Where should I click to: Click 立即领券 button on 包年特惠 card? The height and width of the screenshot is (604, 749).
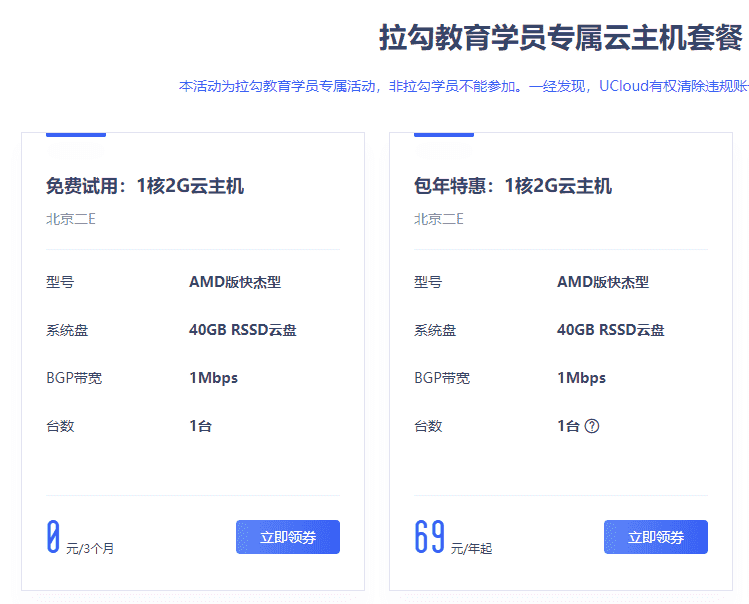click(655, 537)
